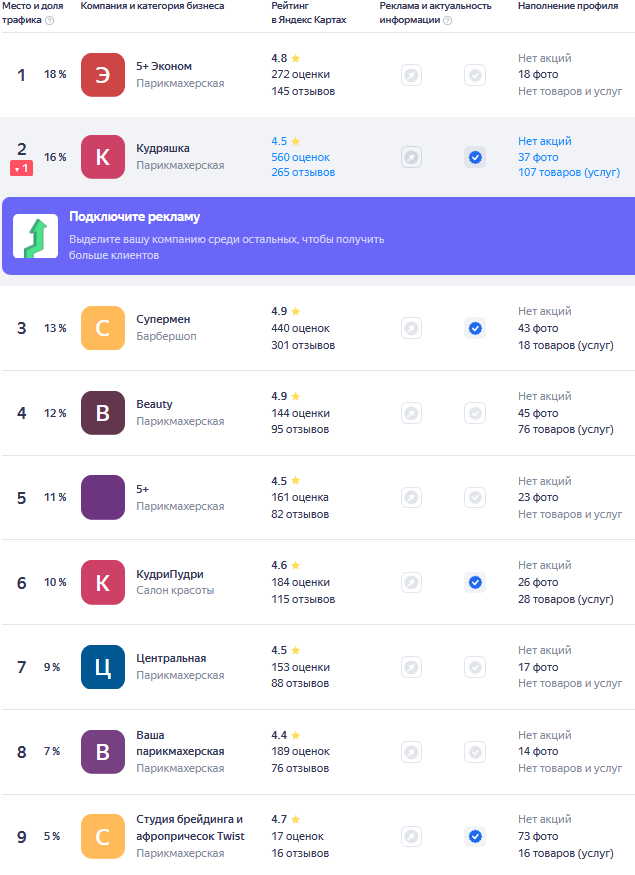Click the verified checkmark icon in the 5+ row with 161 оценка
This screenshot has width=635, height=875.
click(475, 497)
